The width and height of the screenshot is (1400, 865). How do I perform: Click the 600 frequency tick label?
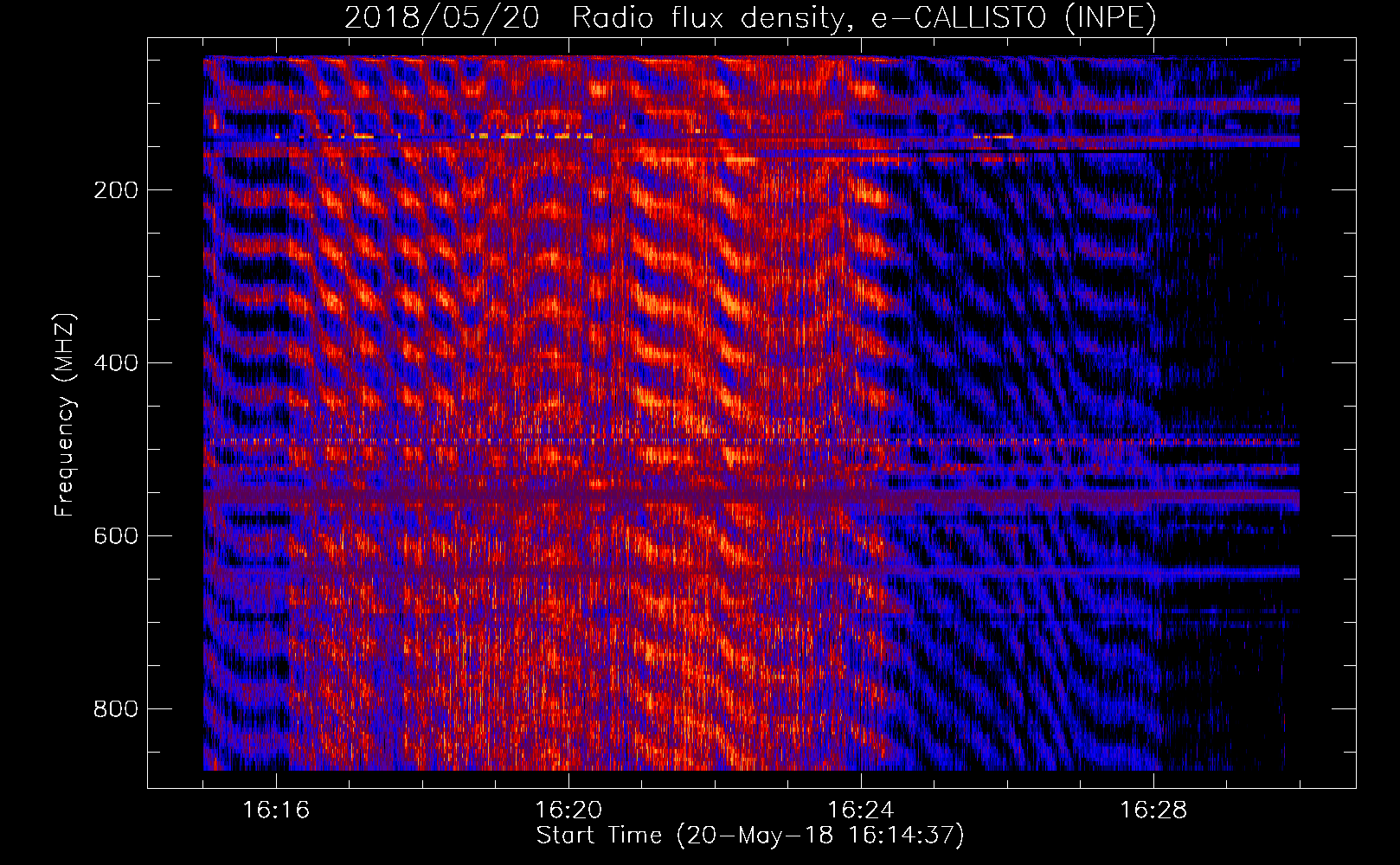pyautogui.click(x=116, y=536)
